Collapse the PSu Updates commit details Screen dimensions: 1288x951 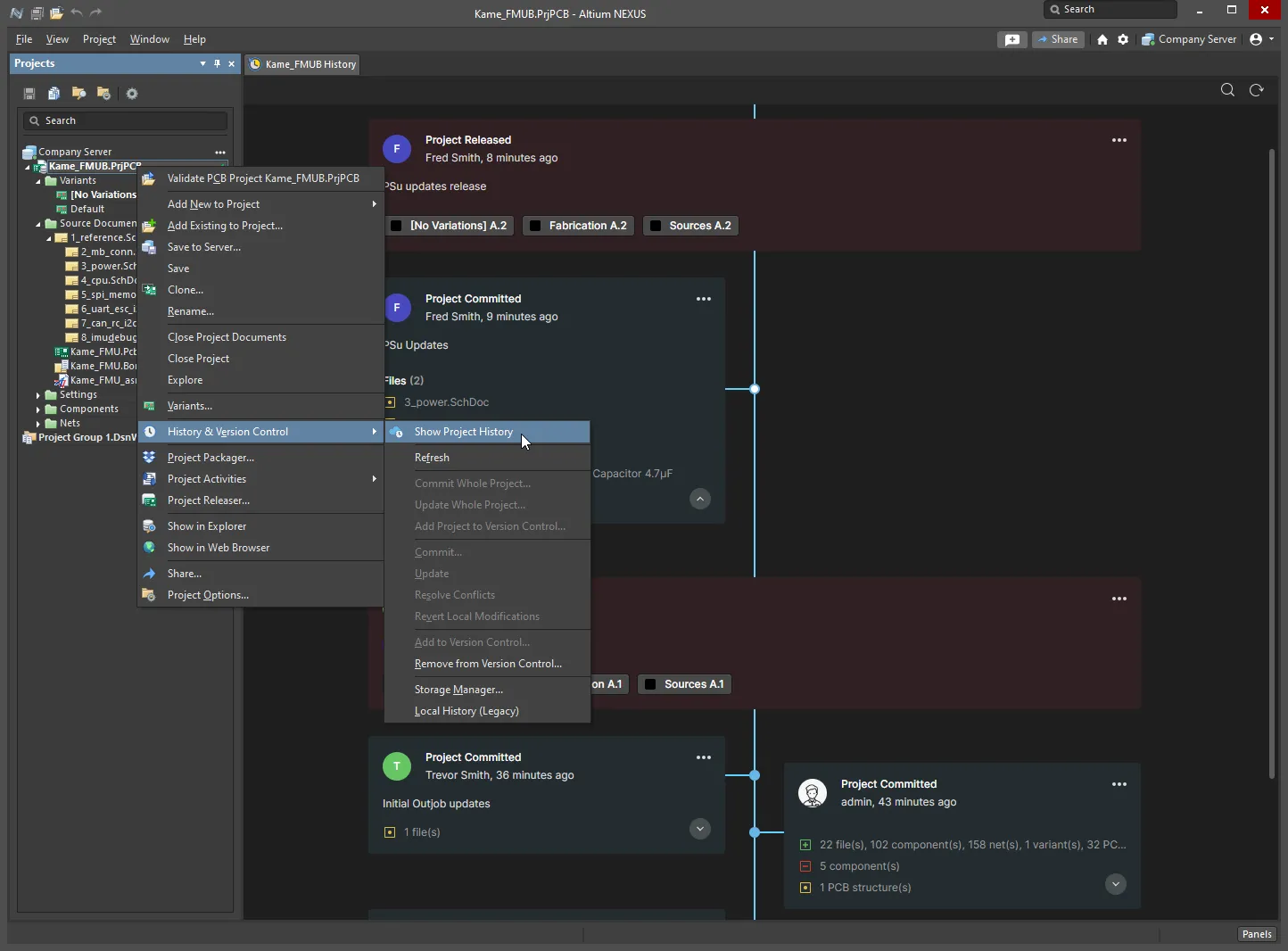click(700, 499)
